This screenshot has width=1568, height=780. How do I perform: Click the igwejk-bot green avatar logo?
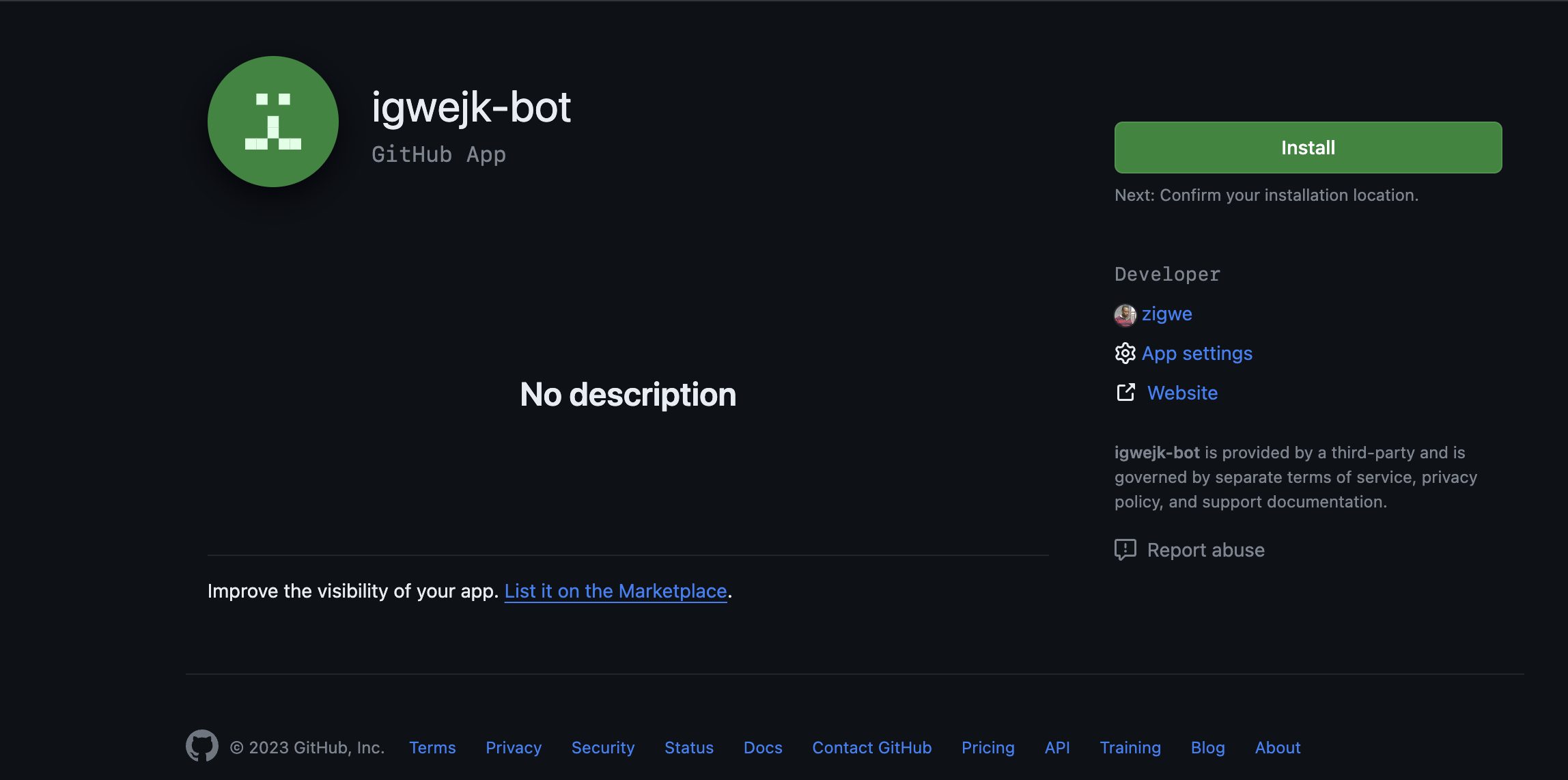tap(273, 122)
